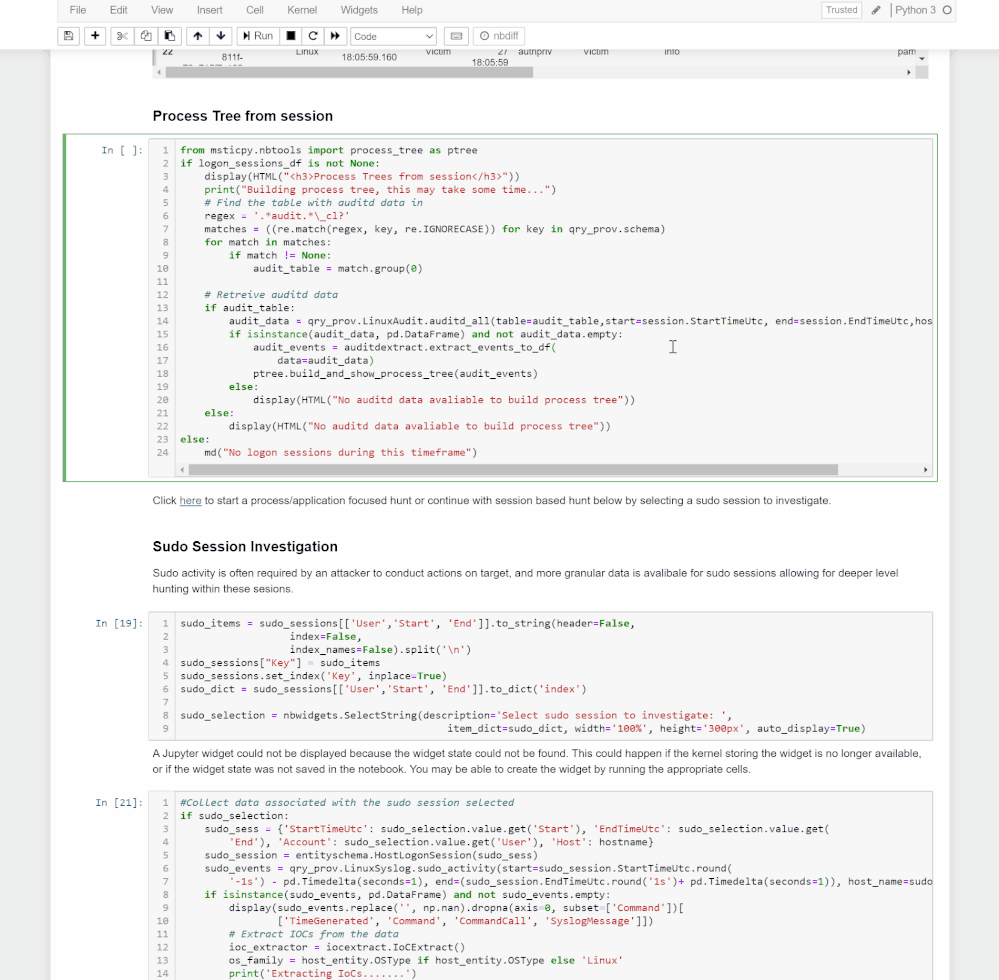
Task: Click the code cell horizontal scrollbar thumb
Action: click(513, 470)
